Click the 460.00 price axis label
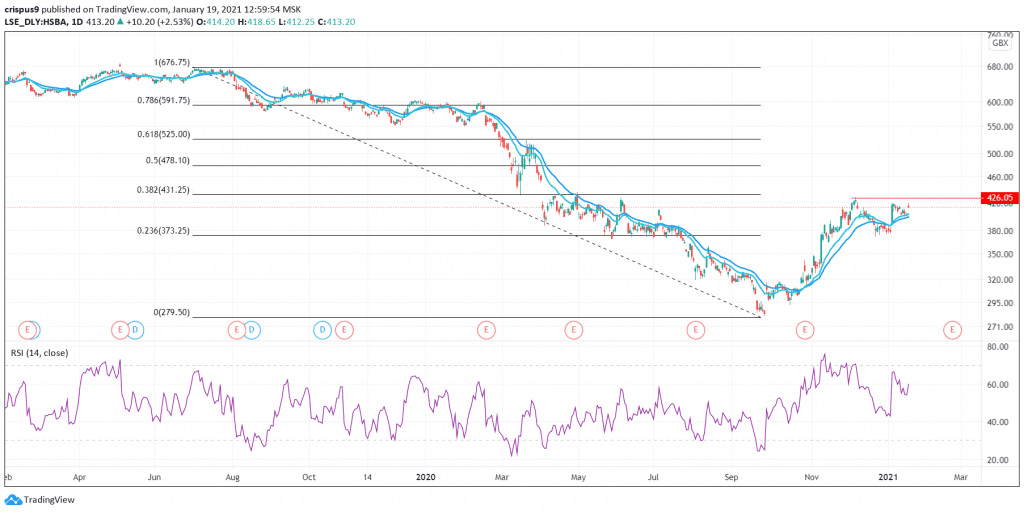The height and width of the screenshot is (513, 1024). tap(1000, 178)
